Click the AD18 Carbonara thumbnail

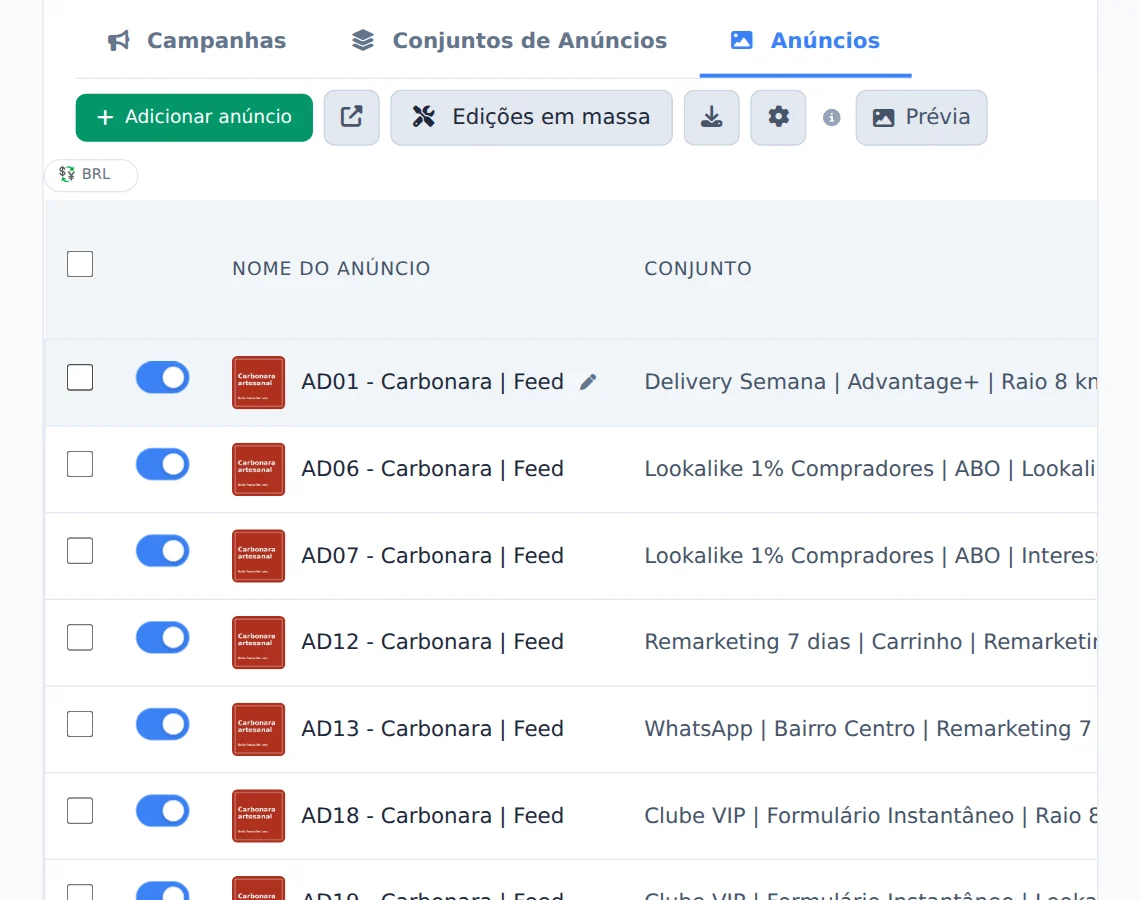[258, 816]
